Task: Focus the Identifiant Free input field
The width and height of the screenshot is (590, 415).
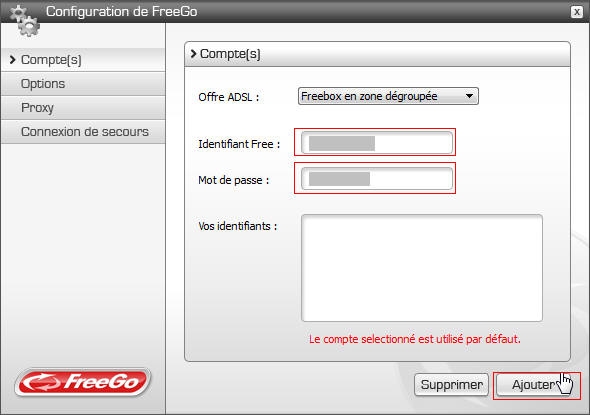Action: coord(377,143)
